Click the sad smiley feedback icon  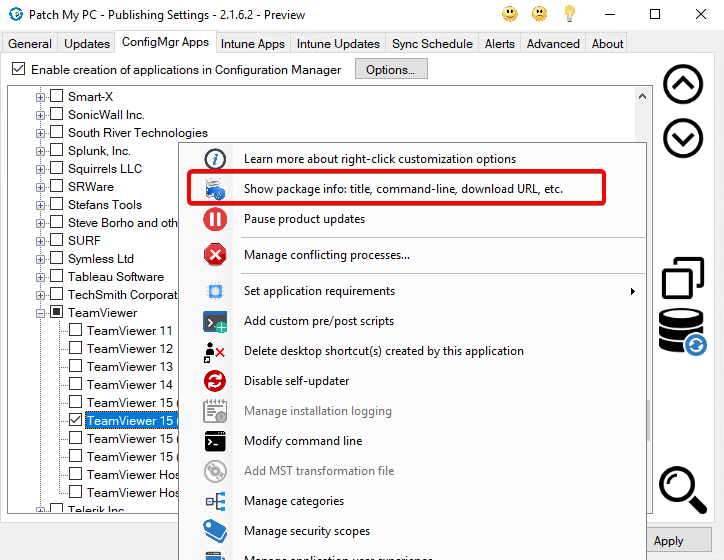(539, 14)
